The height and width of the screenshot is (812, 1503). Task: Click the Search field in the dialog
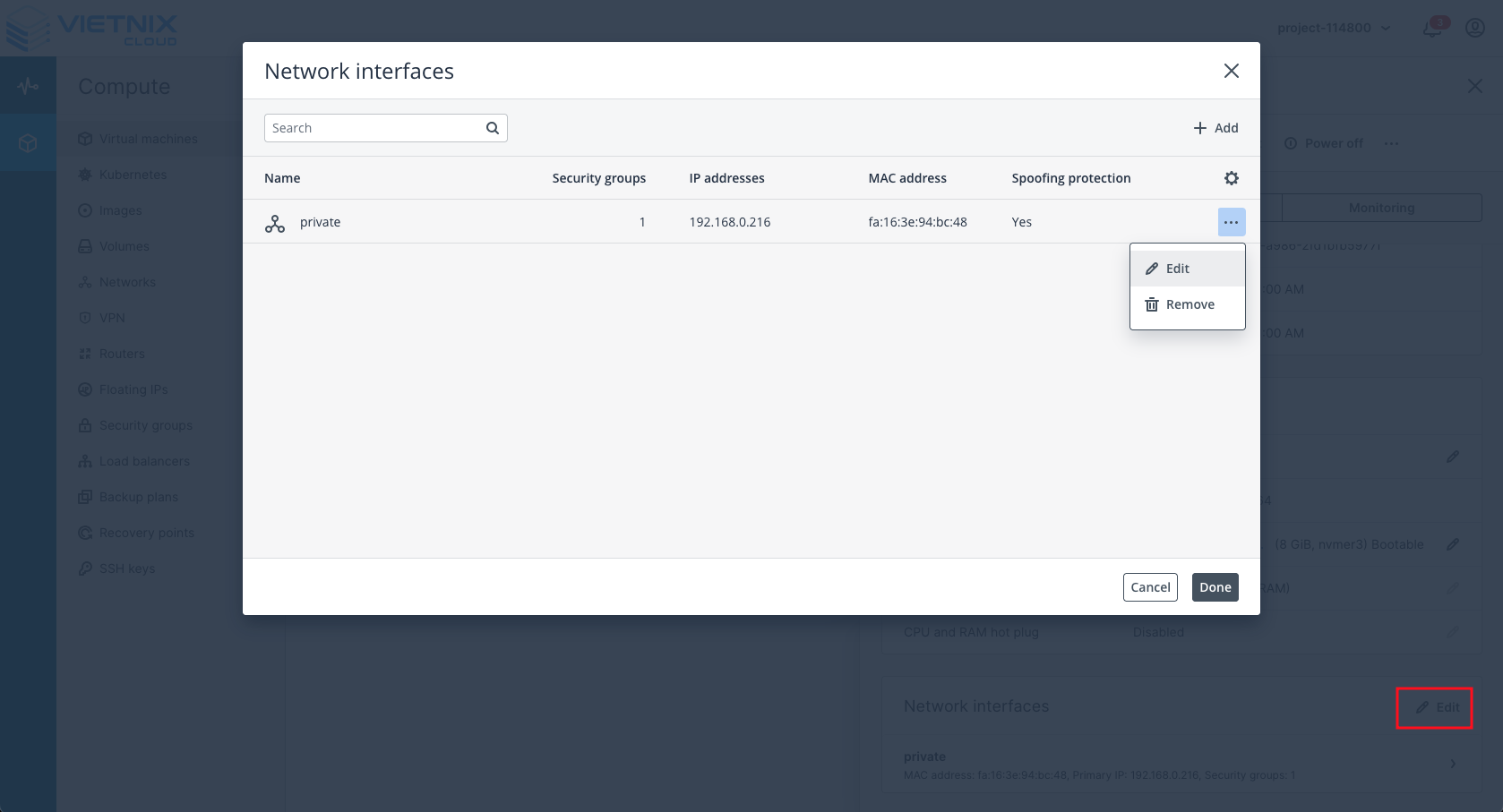point(376,128)
